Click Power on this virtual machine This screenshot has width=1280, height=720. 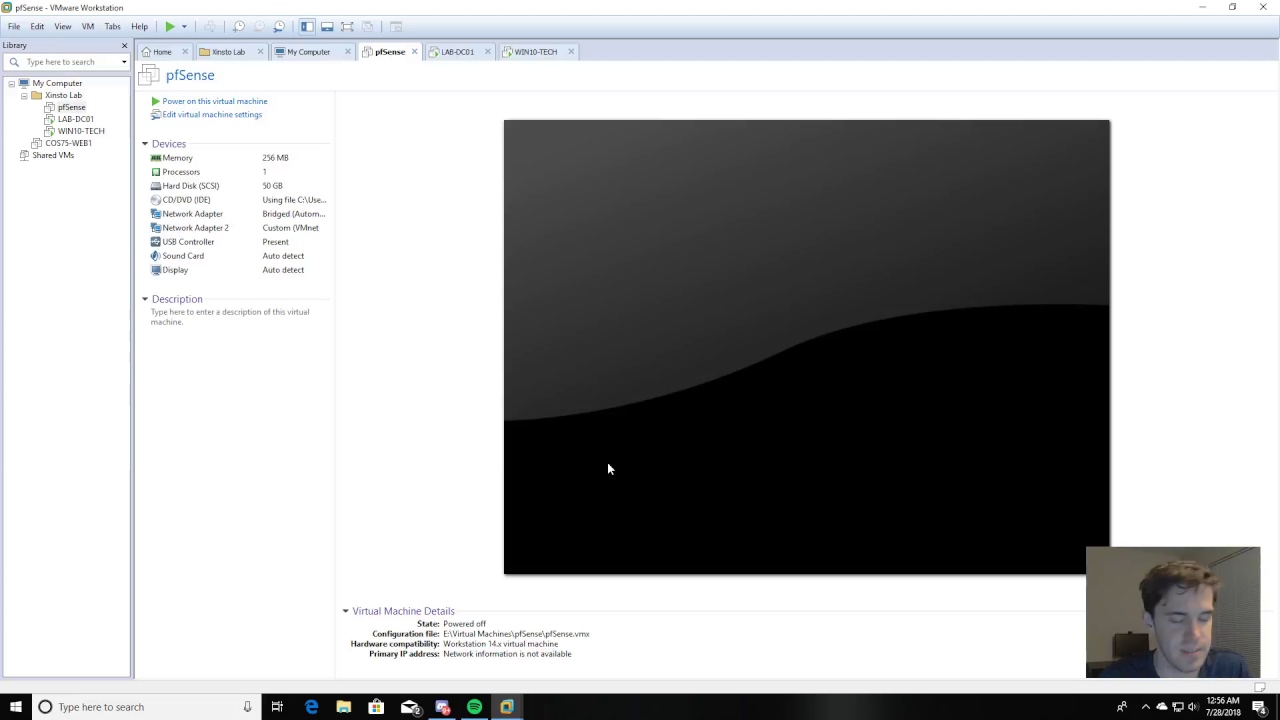[214, 101]
